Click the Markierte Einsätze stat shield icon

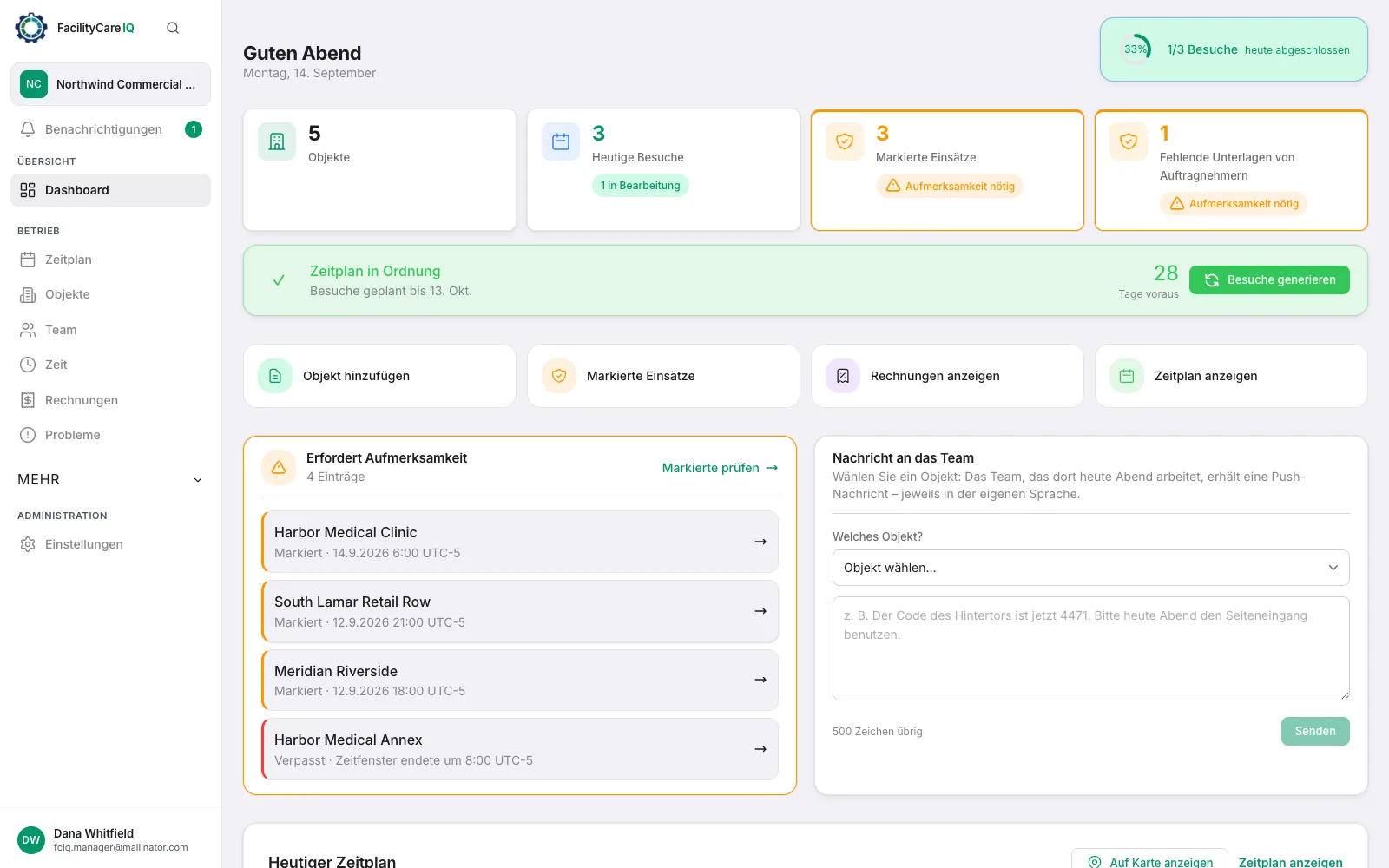845,141
